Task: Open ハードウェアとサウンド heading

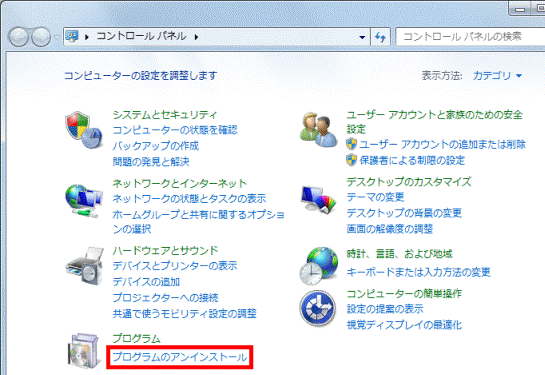Action: [165, 250]
